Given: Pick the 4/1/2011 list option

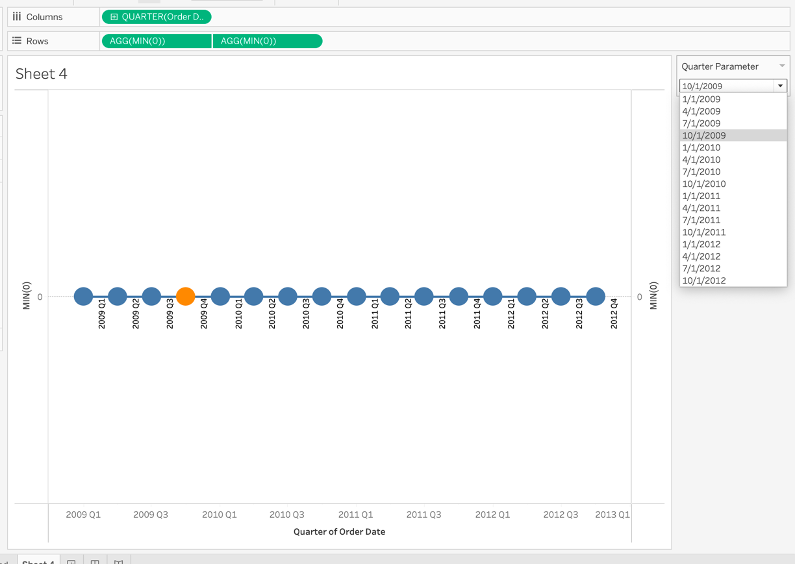Looking at the screenshot, I should point(733,208).
